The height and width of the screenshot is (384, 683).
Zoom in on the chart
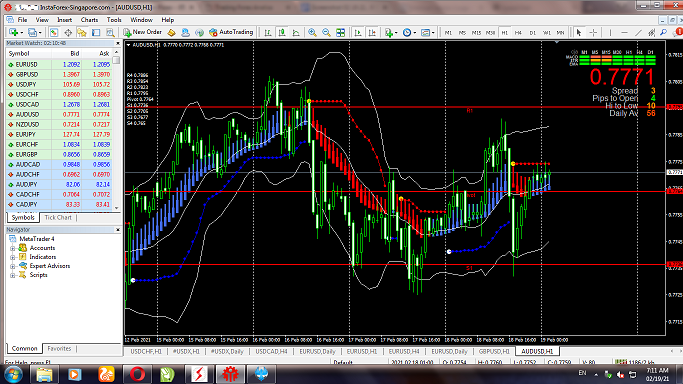(312, 32)
